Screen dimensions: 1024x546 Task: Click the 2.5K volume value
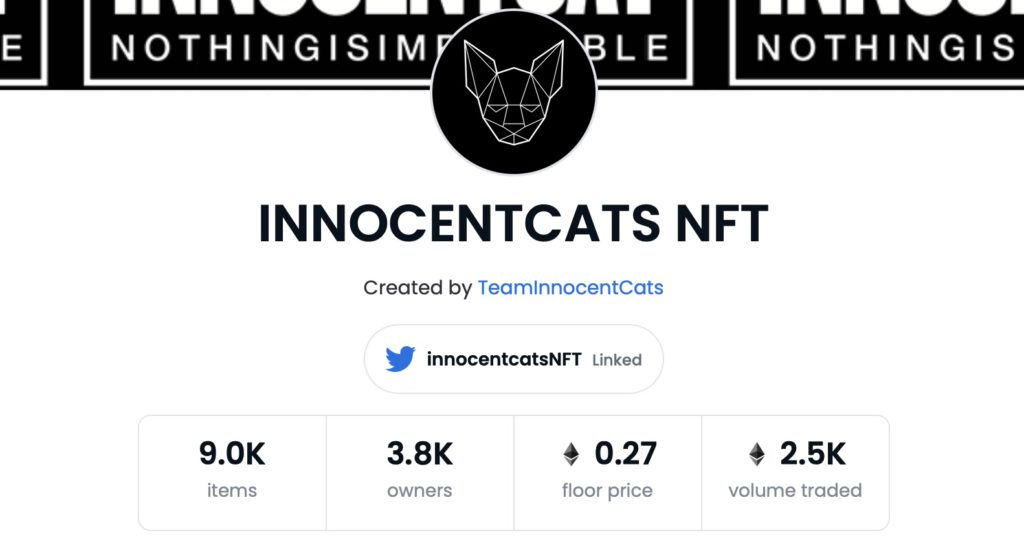click(812, 454)
